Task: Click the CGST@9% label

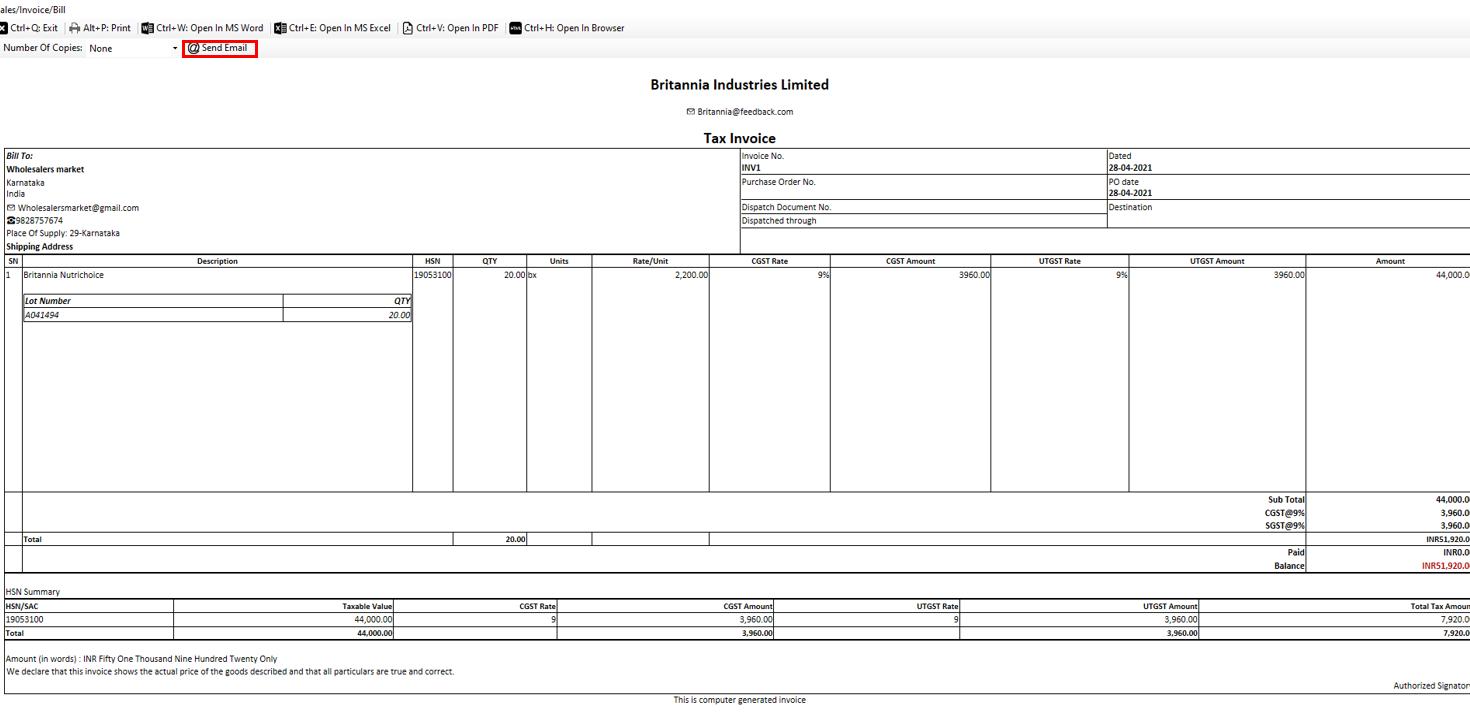Action: pos(1285,512)
